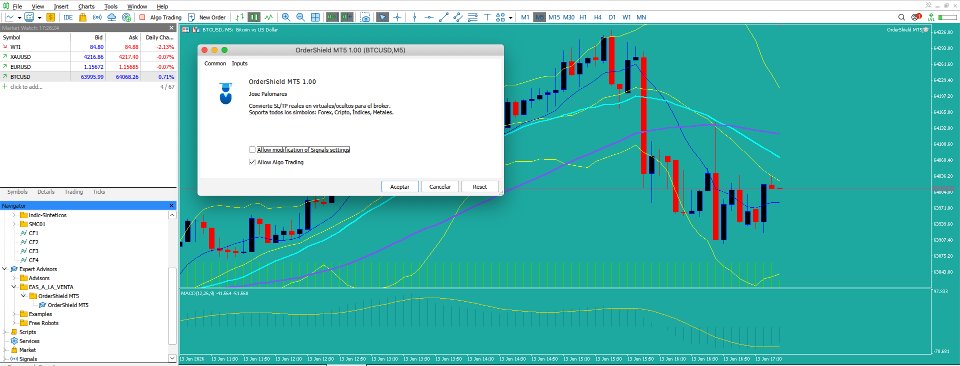Image resolution: width=960 pixels, height=366 pixels.
Task: Click the Signals radio-wave toolbar icon
Action: point(97,17)
